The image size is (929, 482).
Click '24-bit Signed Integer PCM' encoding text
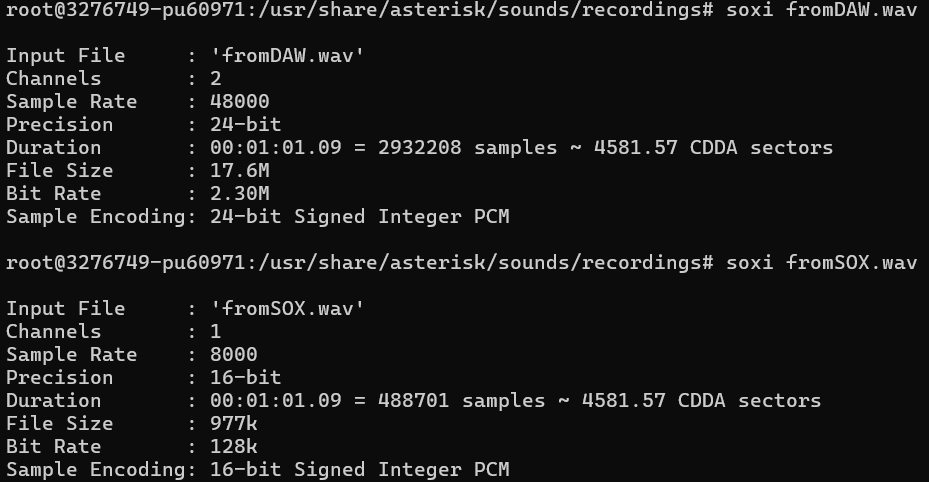(359, 217)
